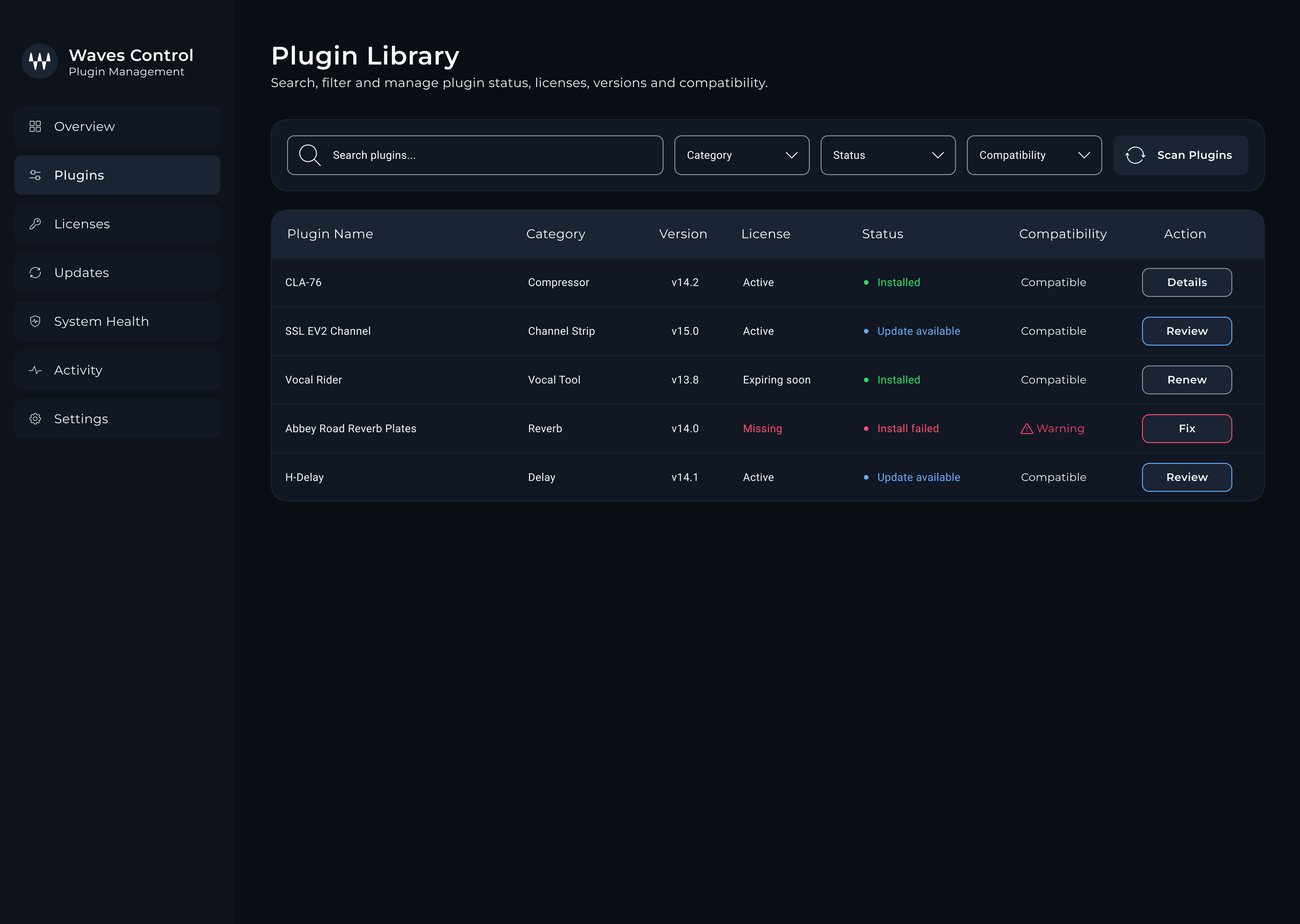Click the Installed status of CLA-76
This screenshot has height=924, width=1300.
point(899,282)
